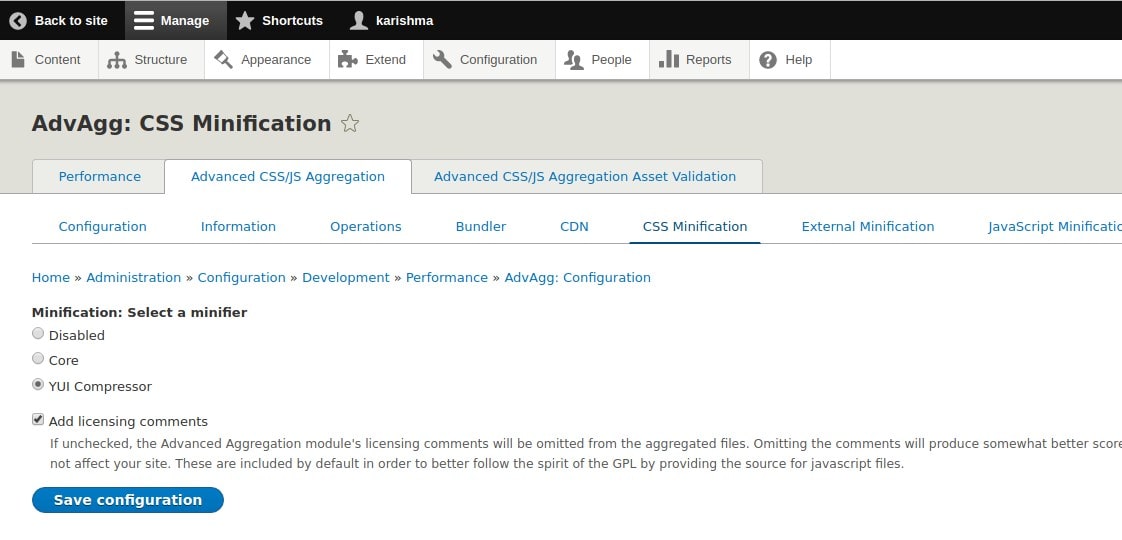This screenshot has width=1122, height=540.
Task: Click the Configuration wrench icon
Action: tap(442, 60)
